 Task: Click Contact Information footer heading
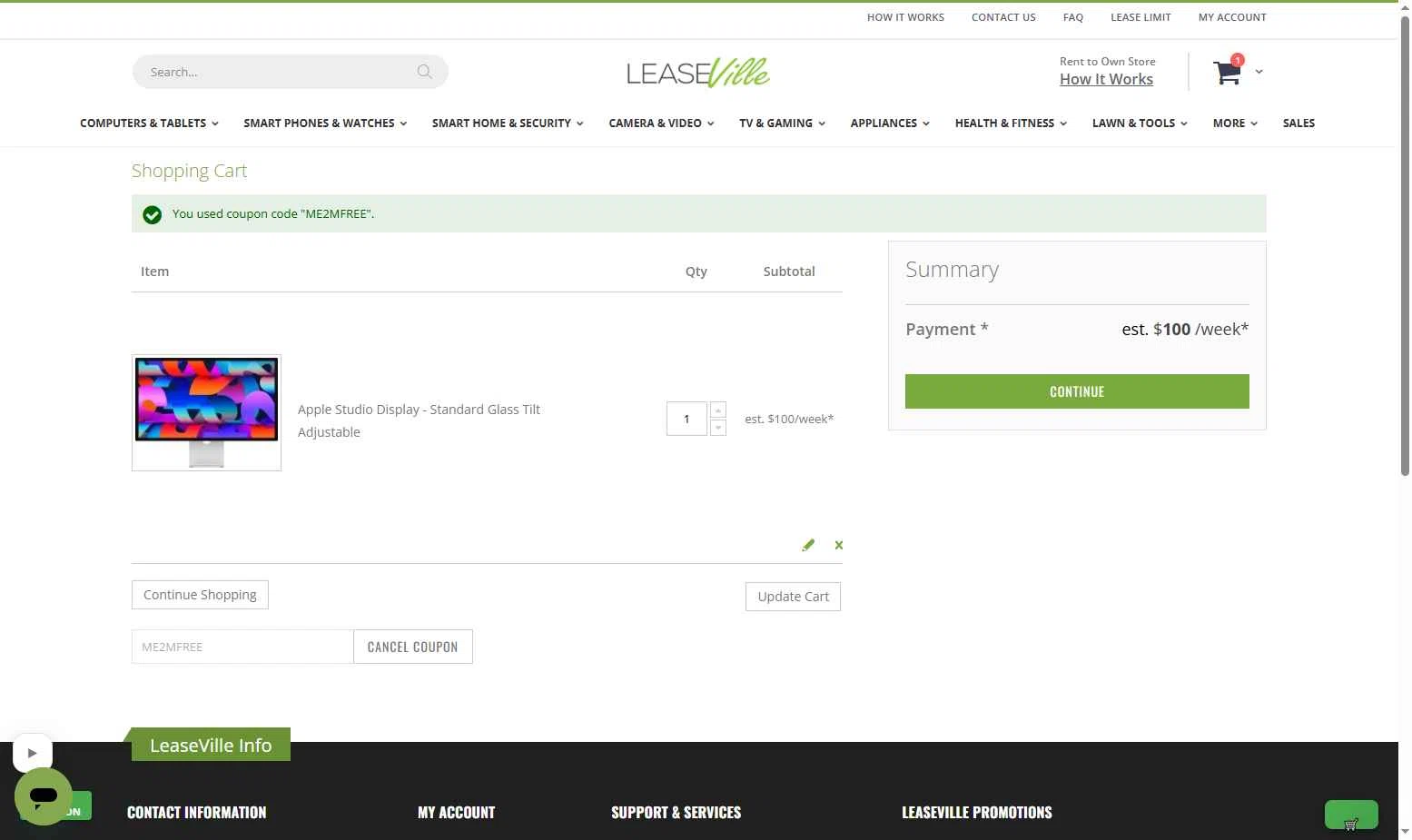(x=196, y=813)
